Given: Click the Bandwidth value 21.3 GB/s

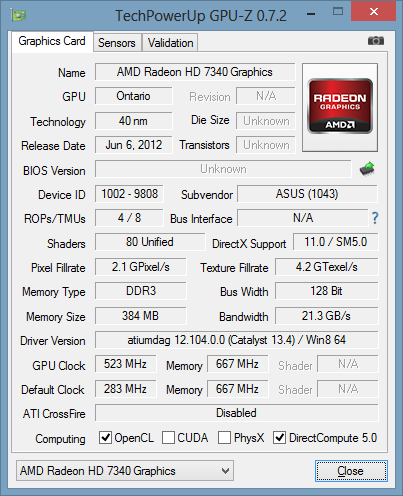Looking at the screenshot, I should tap(327, 315).
